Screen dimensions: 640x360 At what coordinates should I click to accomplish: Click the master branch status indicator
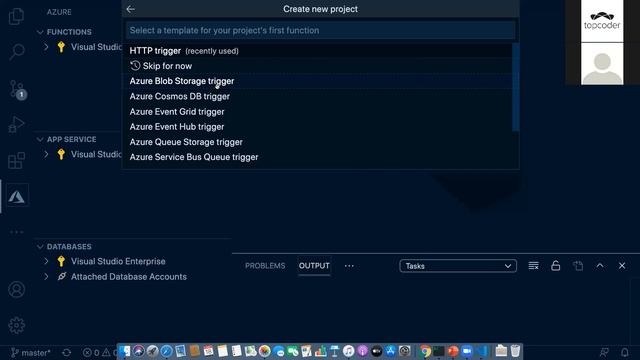click(31, 353)
